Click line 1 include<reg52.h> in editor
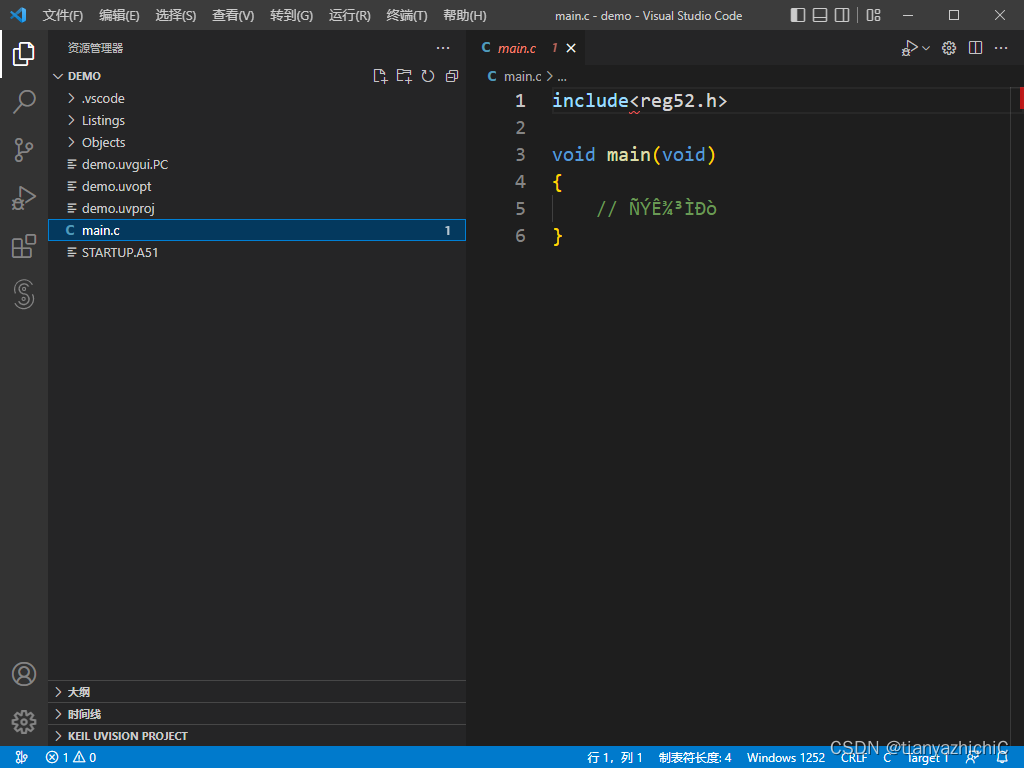The height and width of the screenshot is (768, 1024). [639, 101]
